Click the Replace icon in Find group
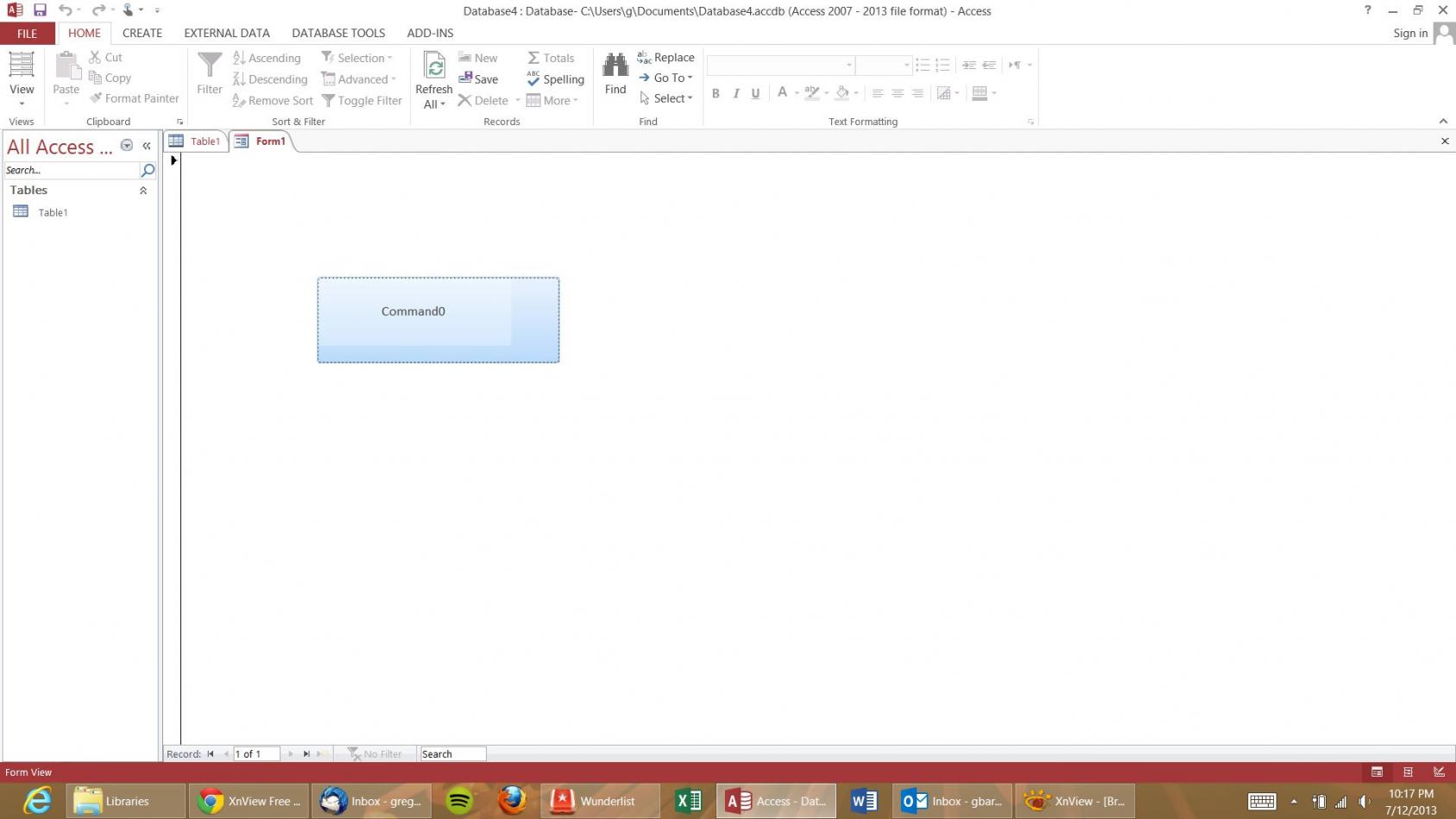The width and height of the screenshot is (1456, 819). point(644,58)
